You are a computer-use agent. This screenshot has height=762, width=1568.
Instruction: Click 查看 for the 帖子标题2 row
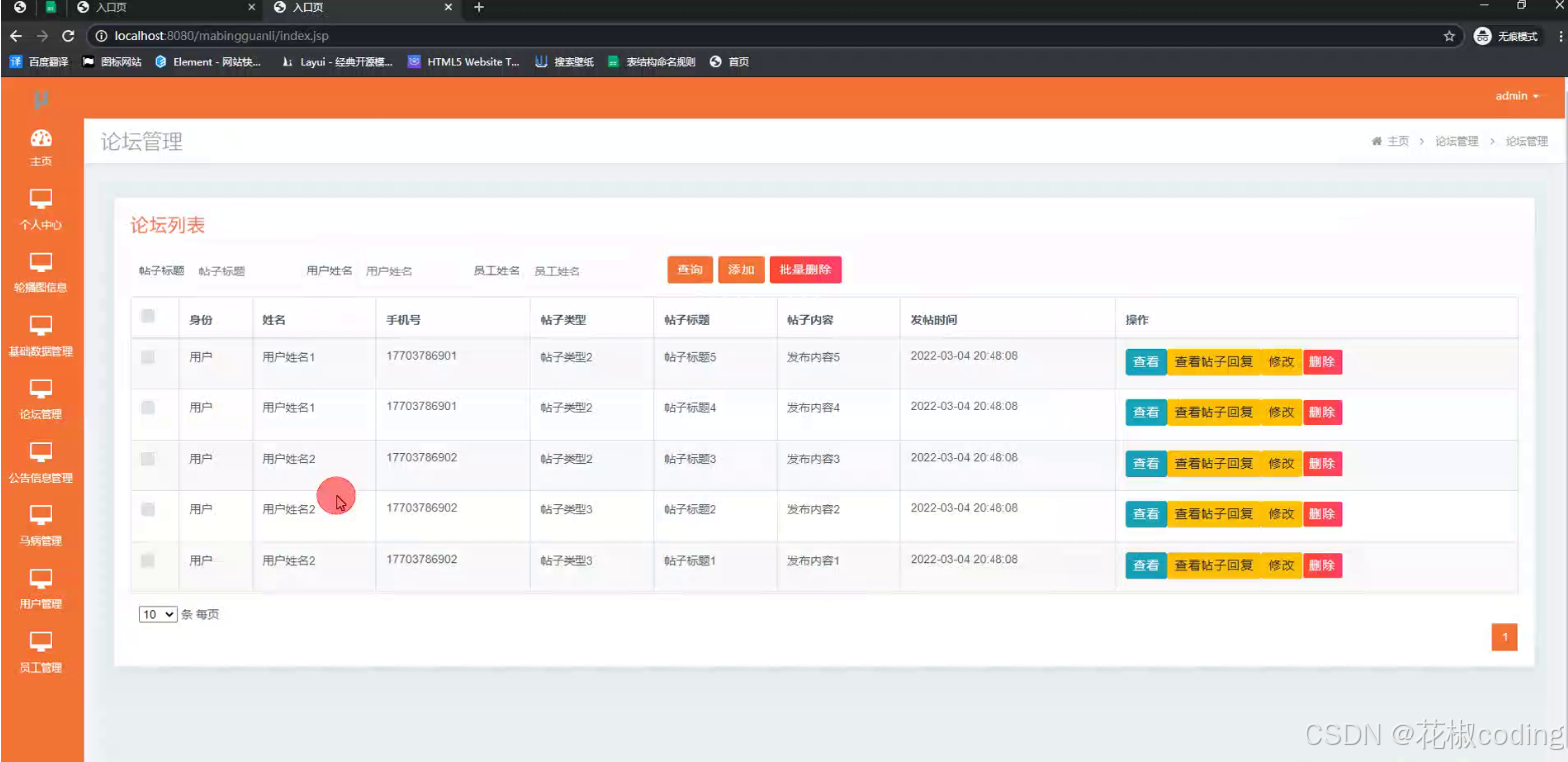1146,514
